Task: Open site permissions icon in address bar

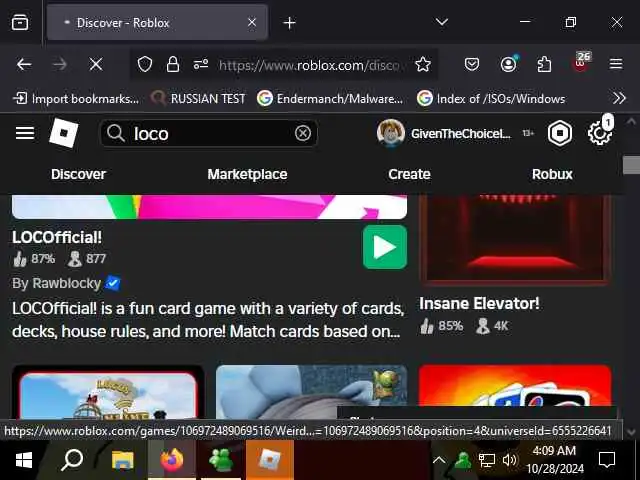Action: tap(201, 64)
